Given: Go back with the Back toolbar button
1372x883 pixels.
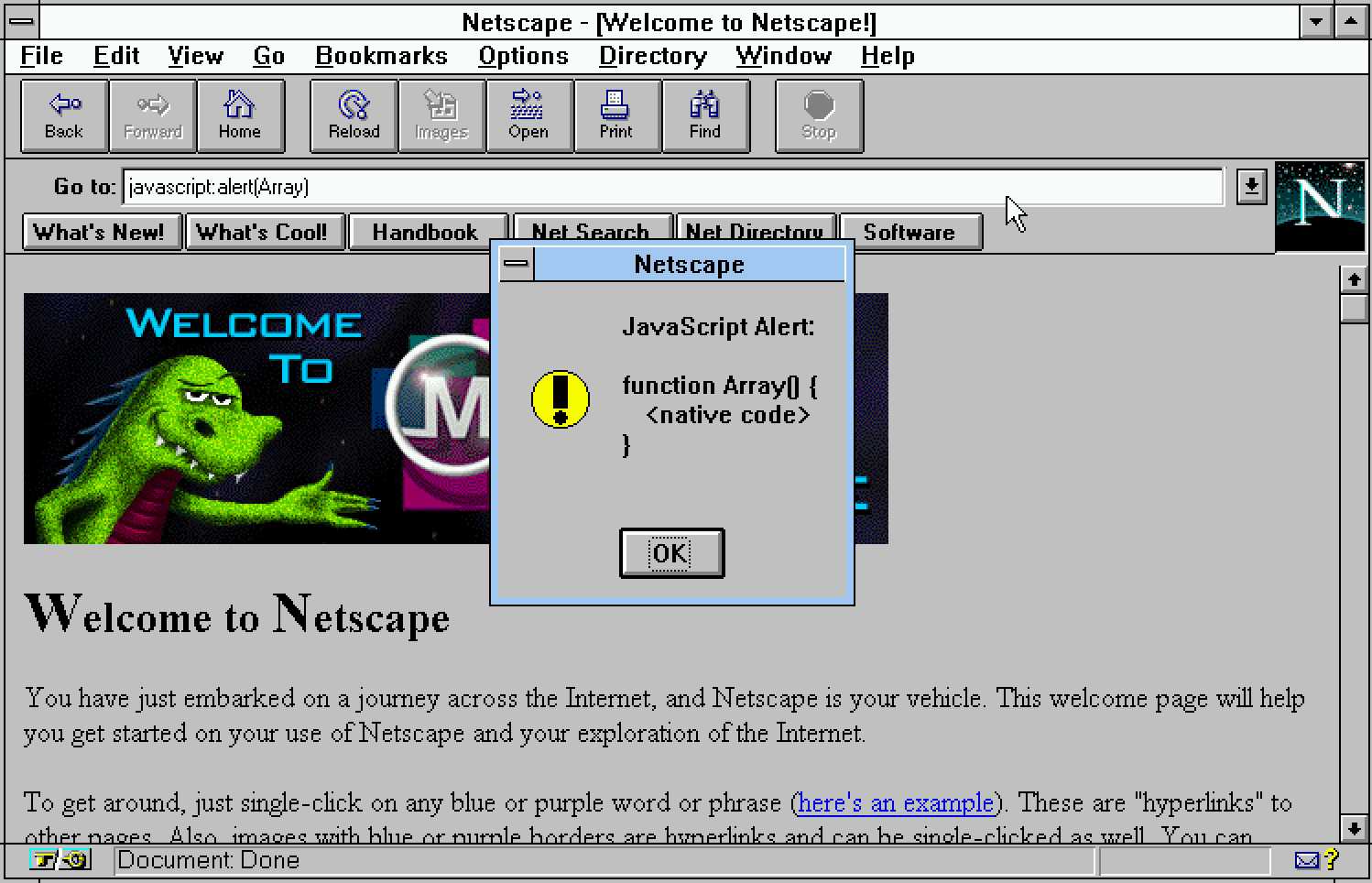Looking at the screenshot, I should pos(64,116).
